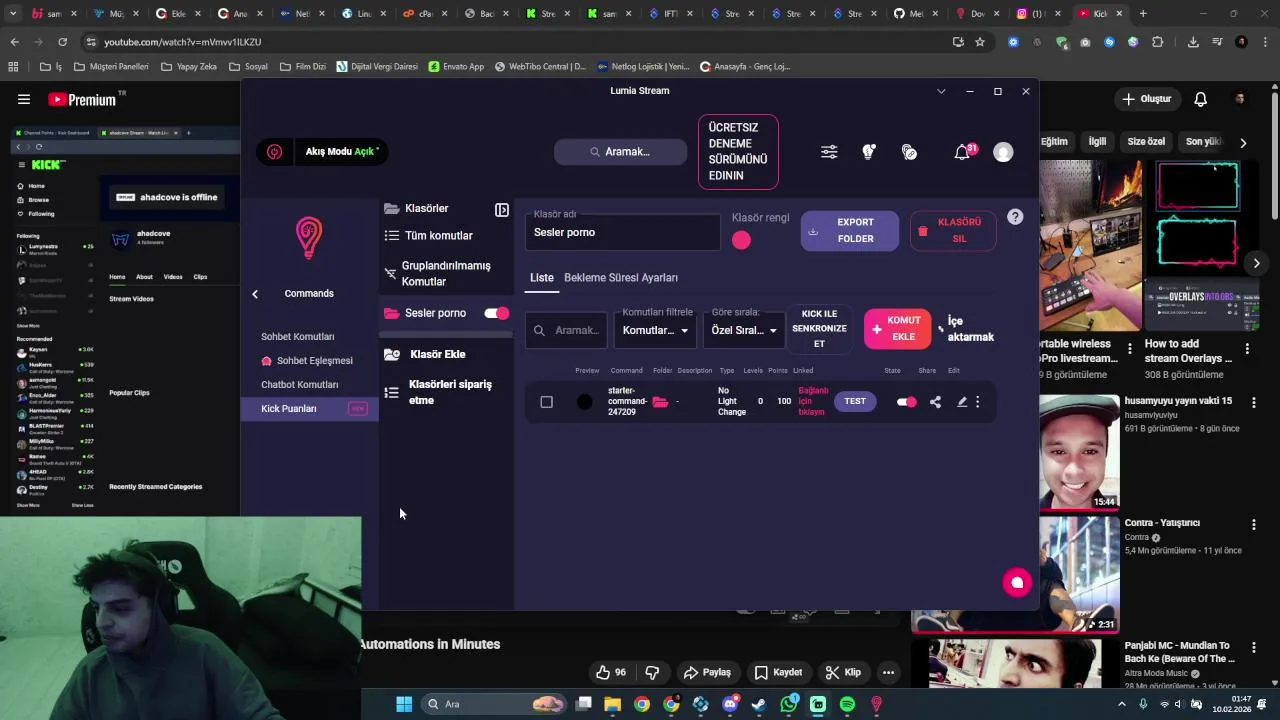Open Komutları filtrele dropdown

click(x=656, y=330)
